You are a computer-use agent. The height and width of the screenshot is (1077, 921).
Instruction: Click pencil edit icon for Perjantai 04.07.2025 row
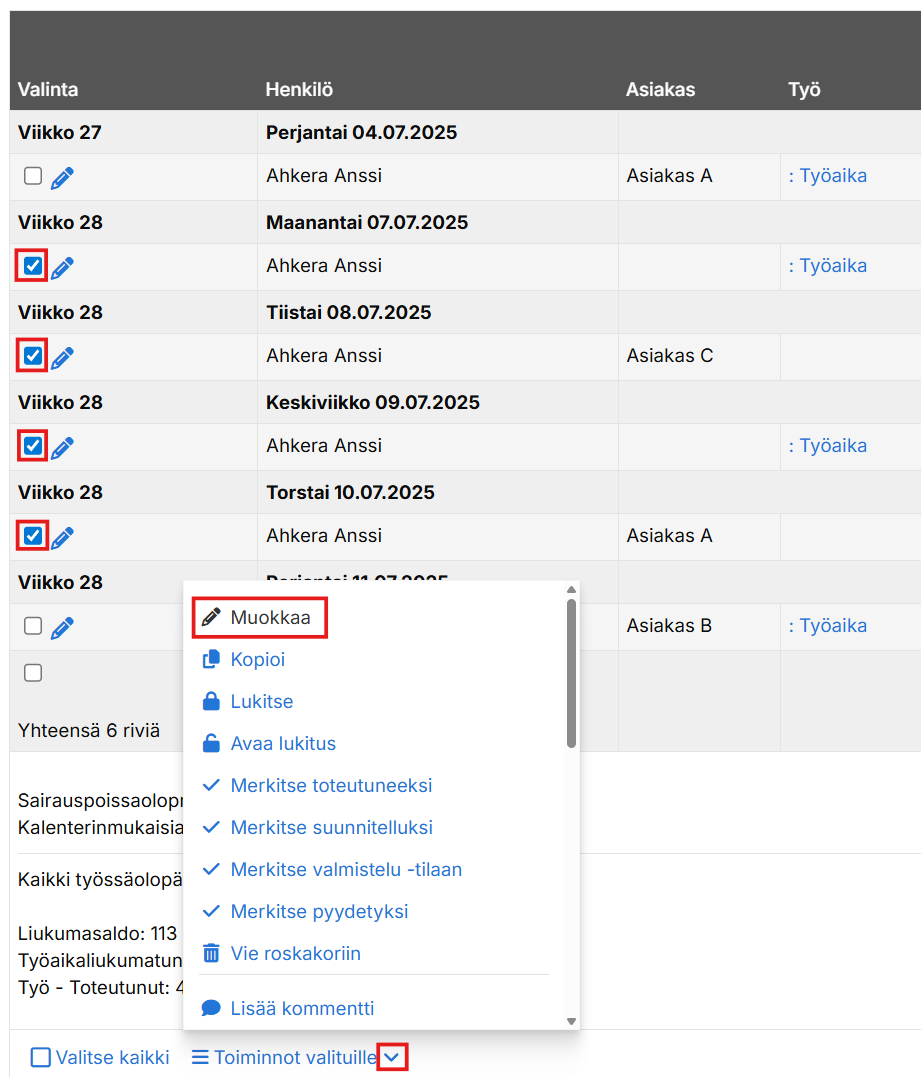pyautogui.click(x=62, y=178)
